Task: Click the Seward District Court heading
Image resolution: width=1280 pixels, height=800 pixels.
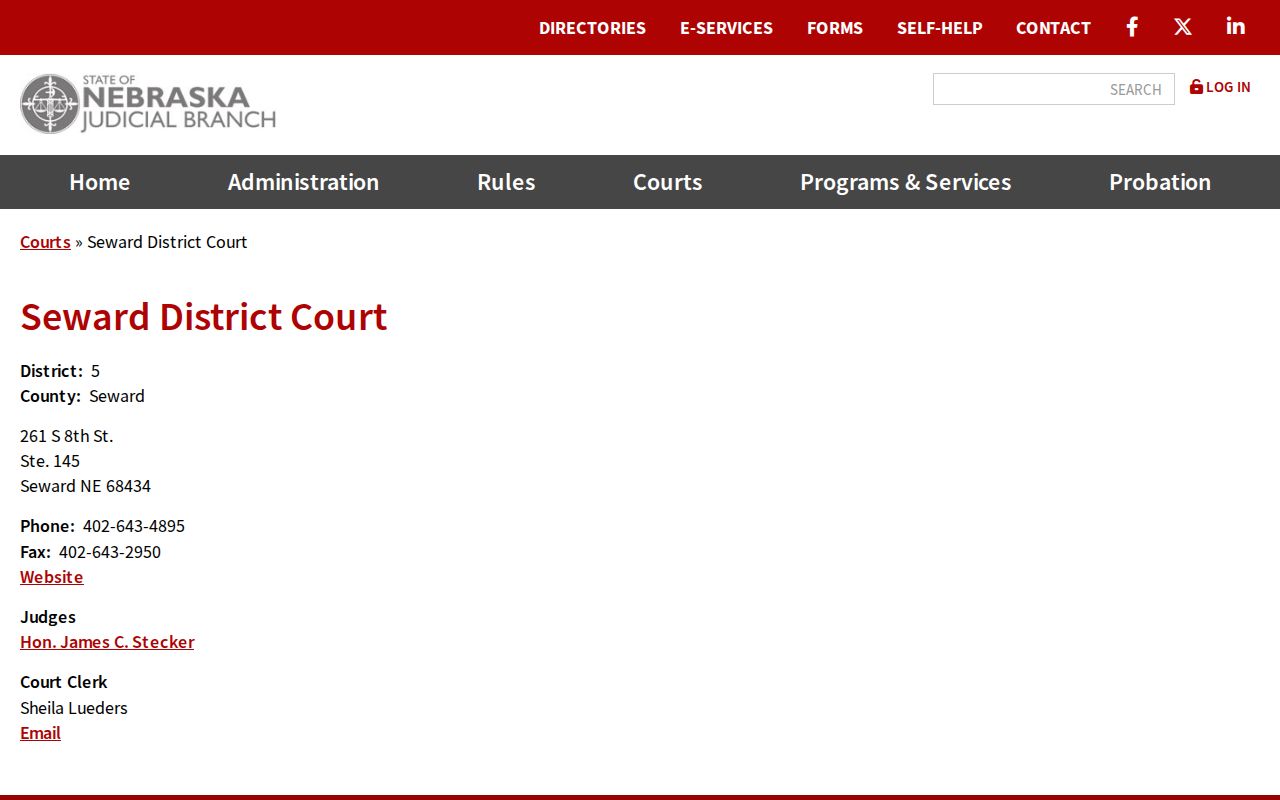Action: [204, 316]
